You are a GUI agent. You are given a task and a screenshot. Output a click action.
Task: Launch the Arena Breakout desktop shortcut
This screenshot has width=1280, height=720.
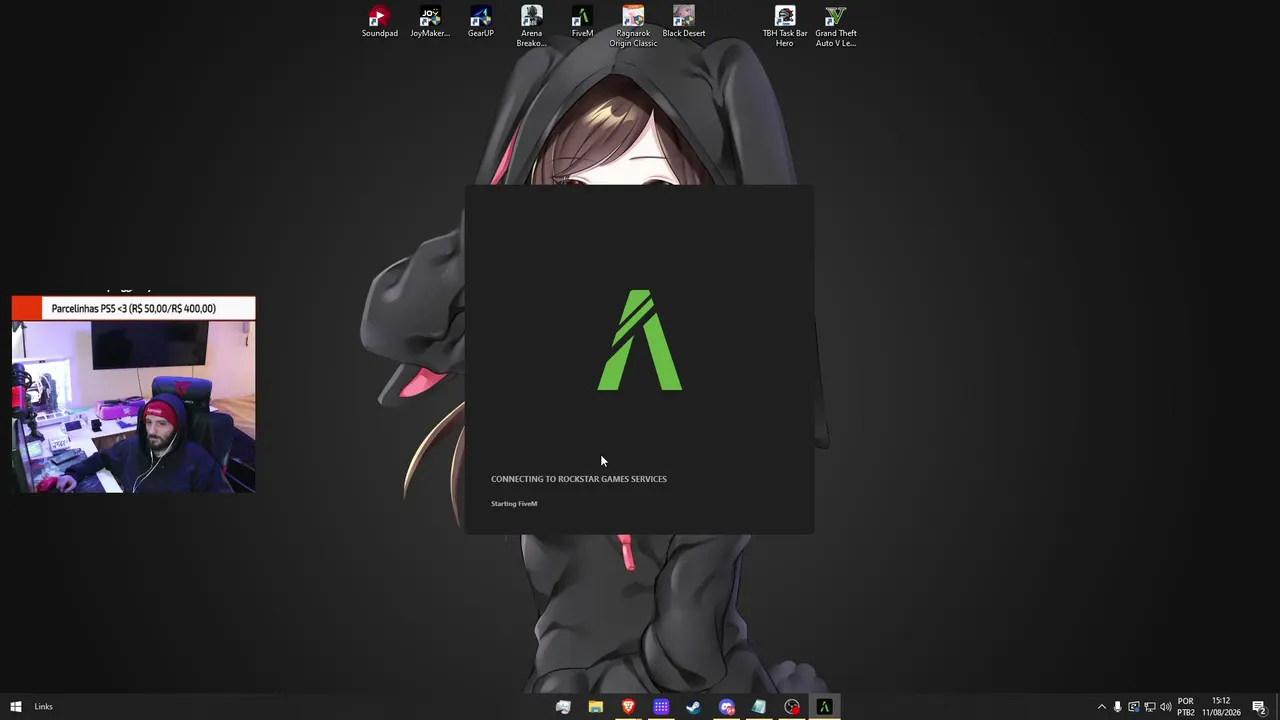click(x=531, y=26)
